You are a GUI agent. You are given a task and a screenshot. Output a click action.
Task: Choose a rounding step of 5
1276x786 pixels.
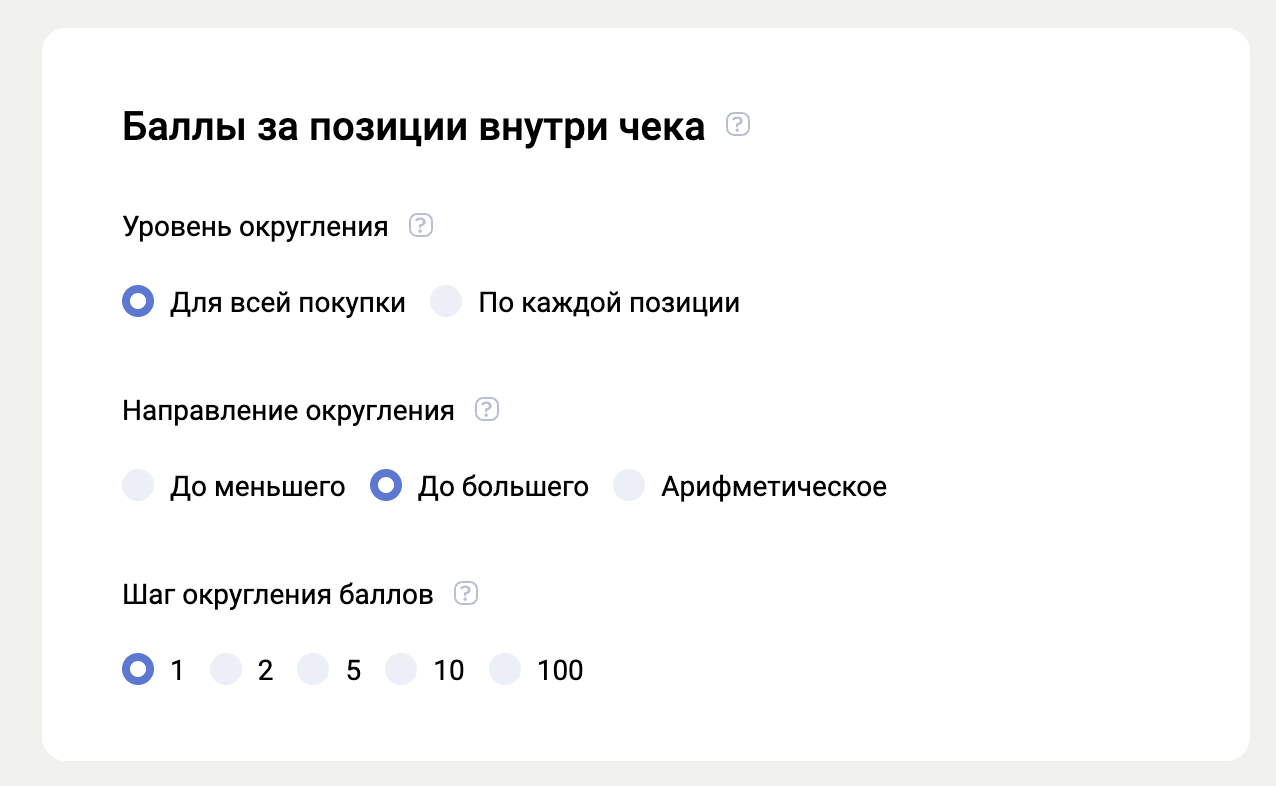tap(314, 669)
